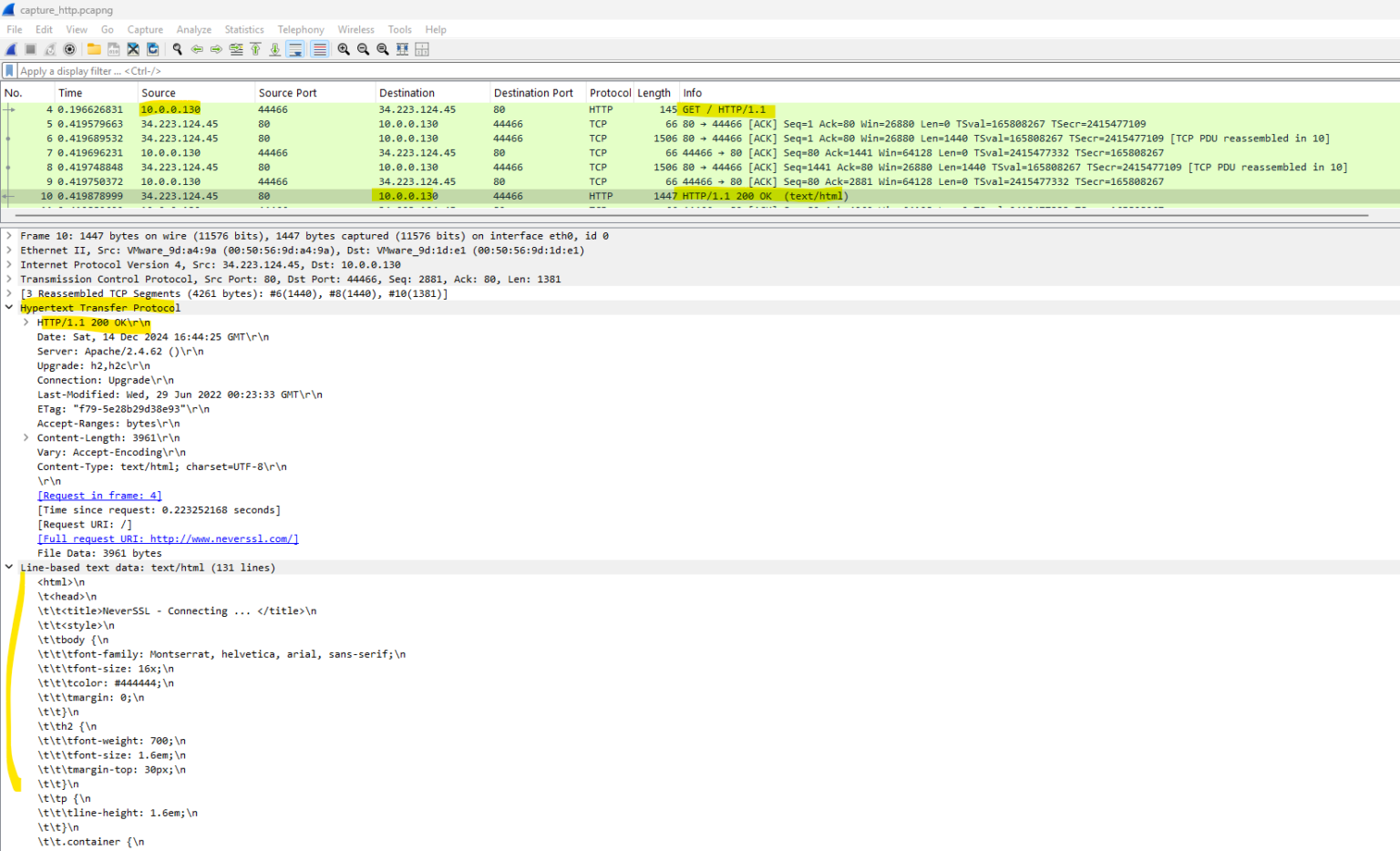Image resolution: width=1400 pixels, height=851 pixels.
Task: Follow the Request in frame: 4 link
Action: point(98,495)
